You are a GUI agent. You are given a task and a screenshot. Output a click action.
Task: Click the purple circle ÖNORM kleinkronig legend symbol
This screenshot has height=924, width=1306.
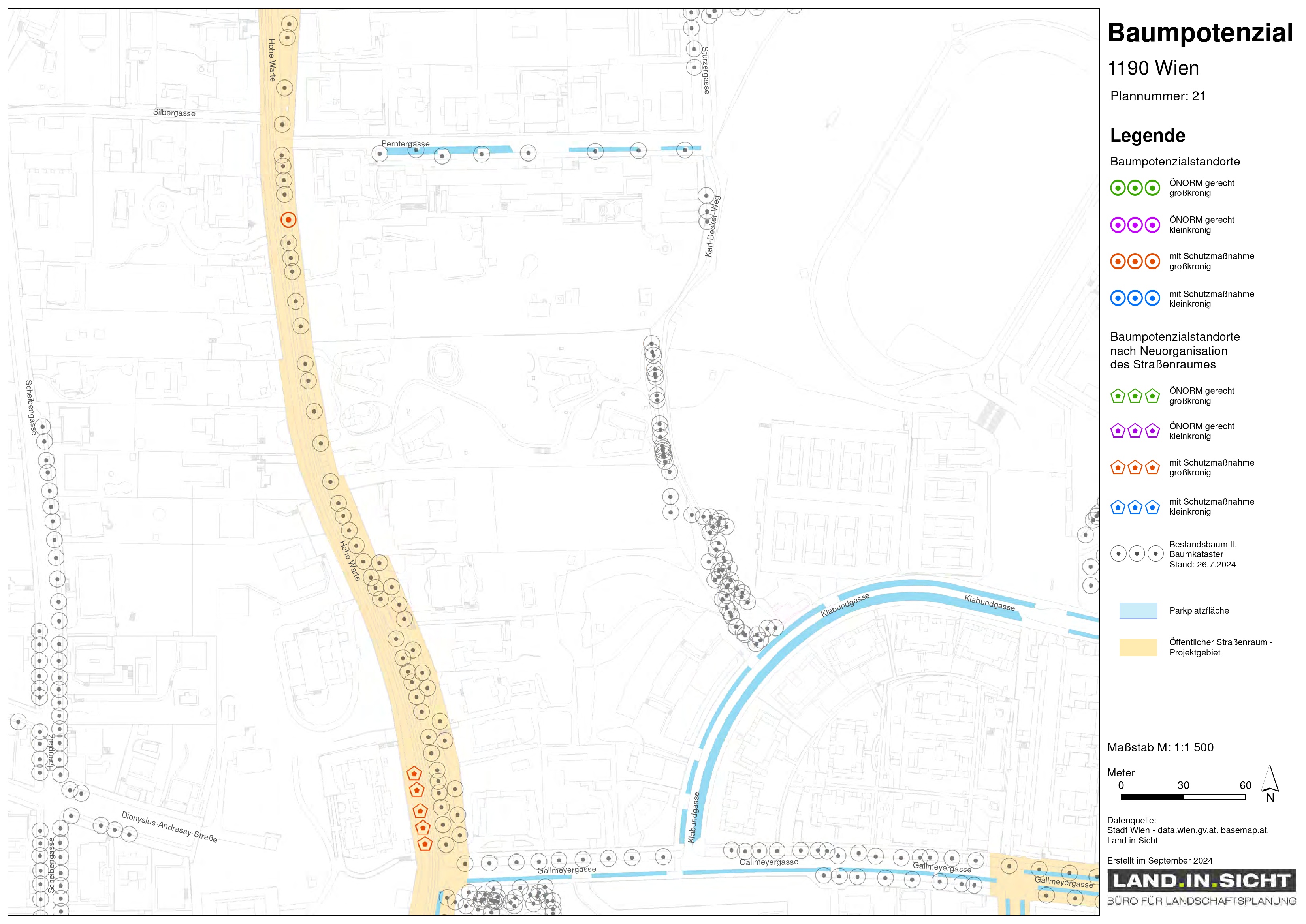(1135, 225)
